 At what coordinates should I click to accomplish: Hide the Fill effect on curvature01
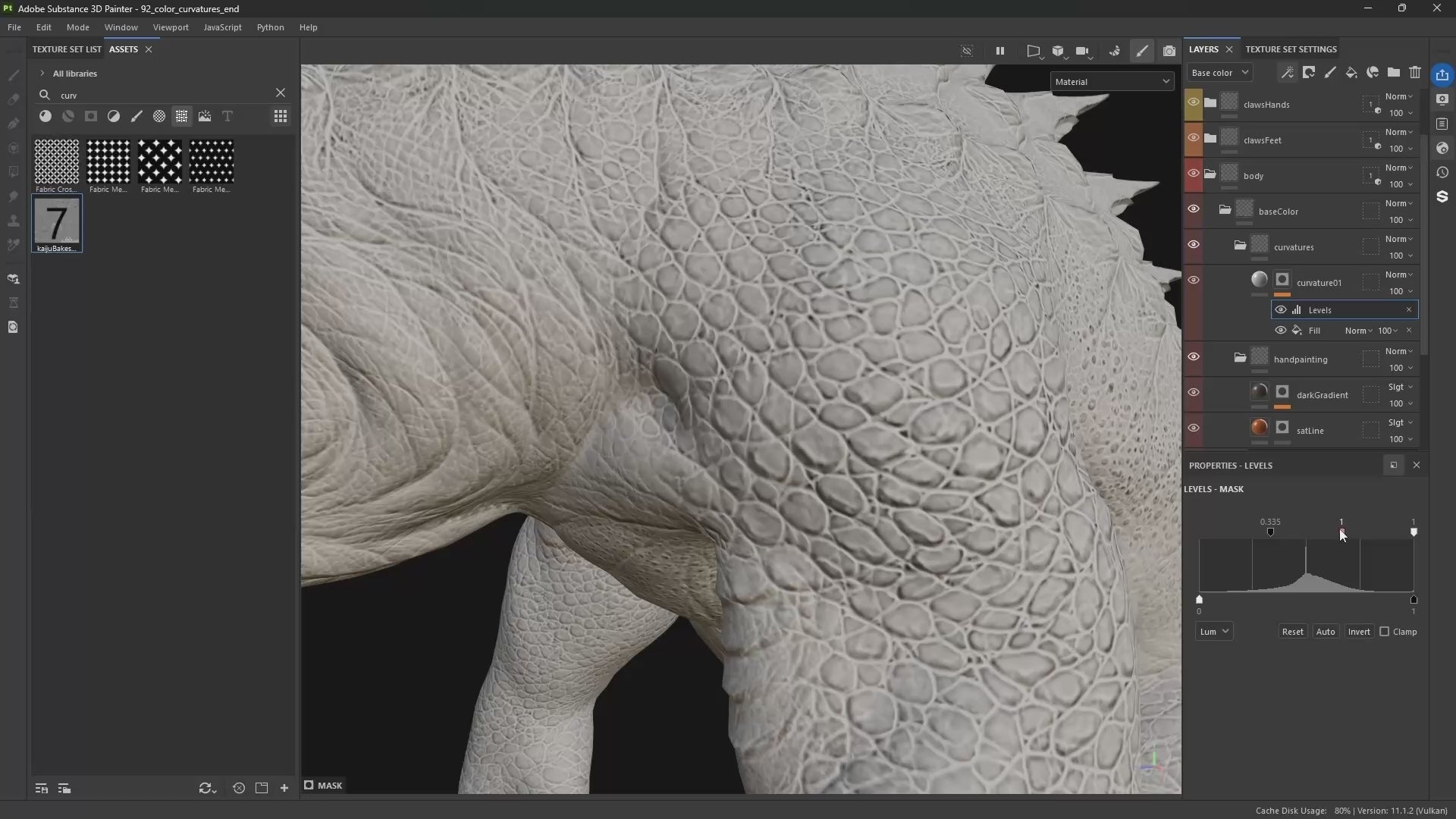point(1281,330)
